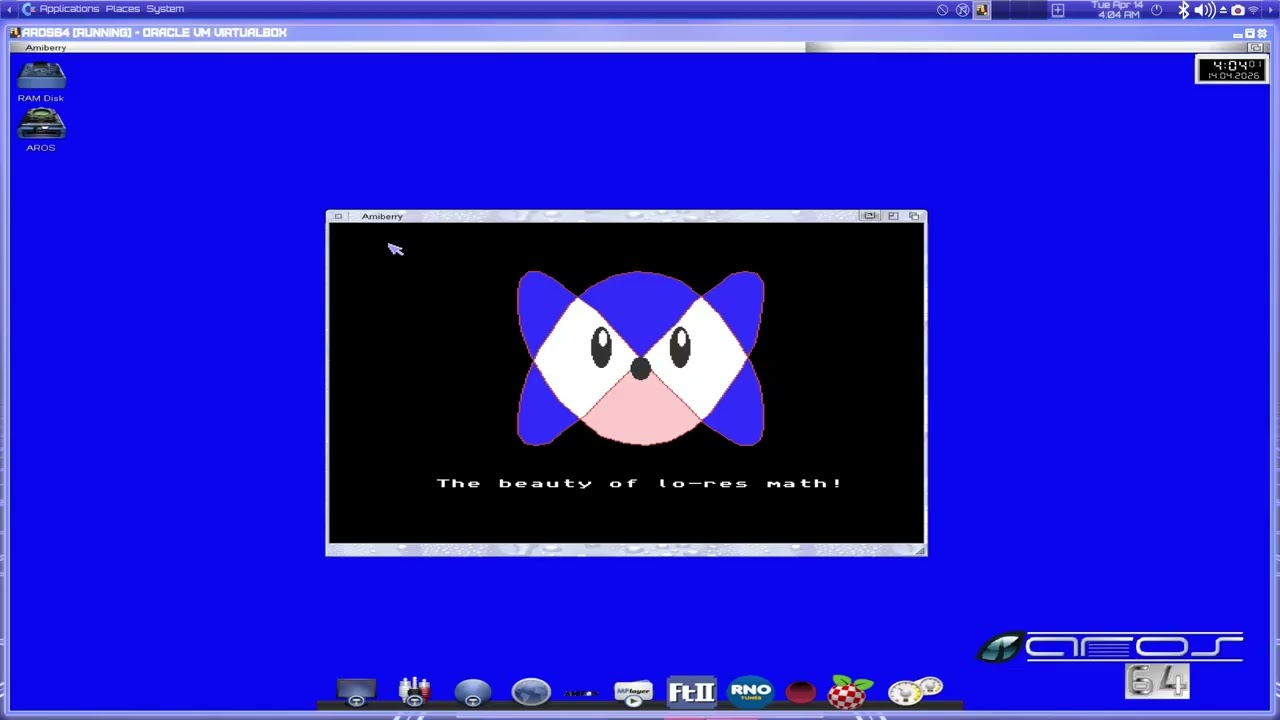
Task: Open the Places menu
Action: (x=123, y=9)
